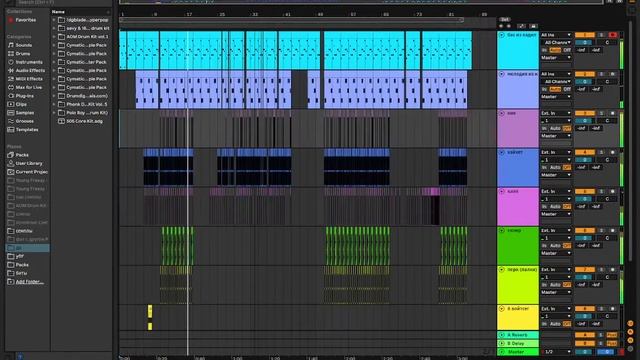
Task: Select the Grooves category
Action: click(24, 121)
